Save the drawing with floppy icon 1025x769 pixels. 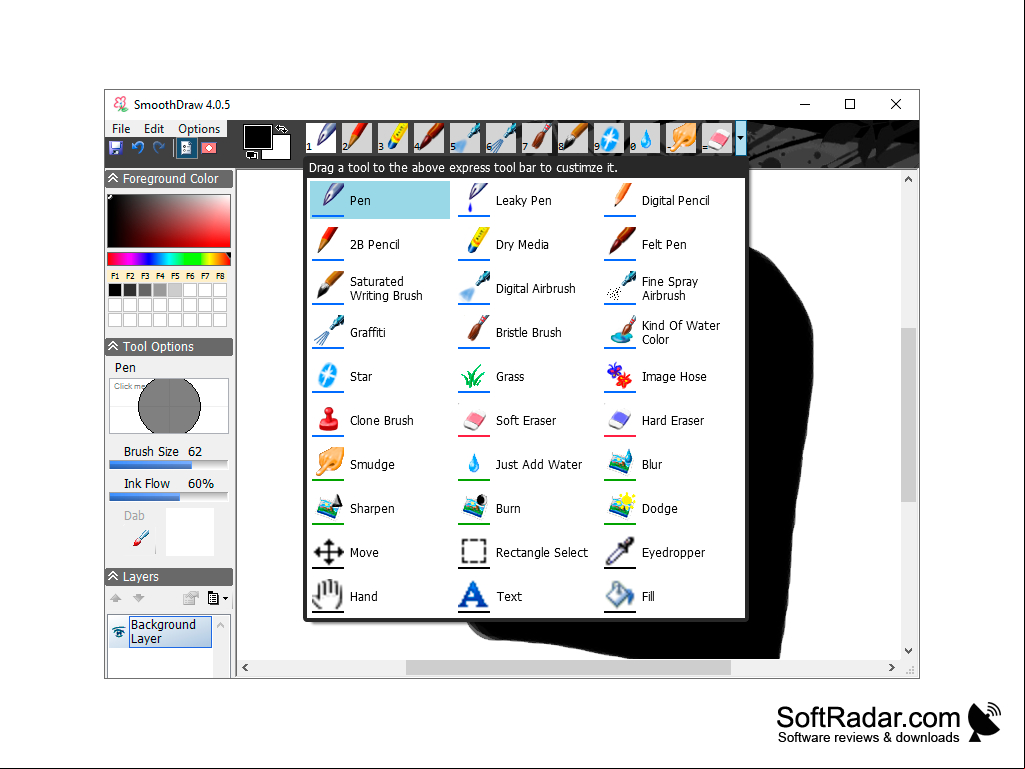click(116, 148)
